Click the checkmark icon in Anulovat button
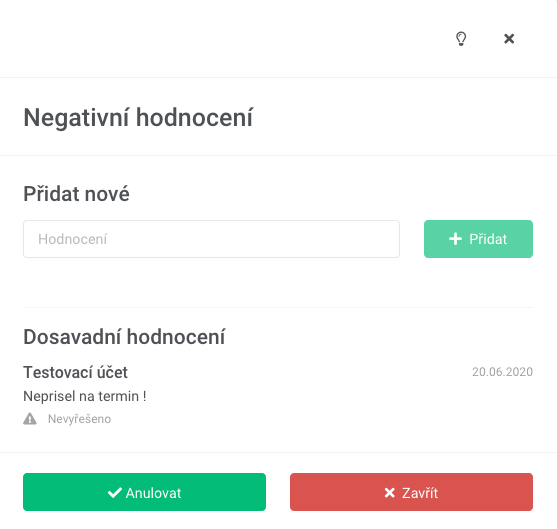This screenshot has width=557, height=529. (115, 492)
